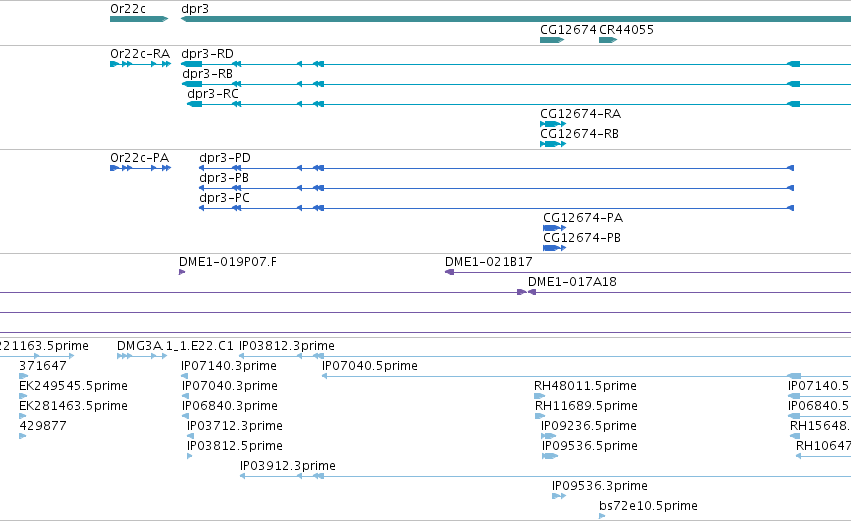Select the dpr3-PB protein label
The height and width of the screenshot is (521, 851).
click(224, 179)
